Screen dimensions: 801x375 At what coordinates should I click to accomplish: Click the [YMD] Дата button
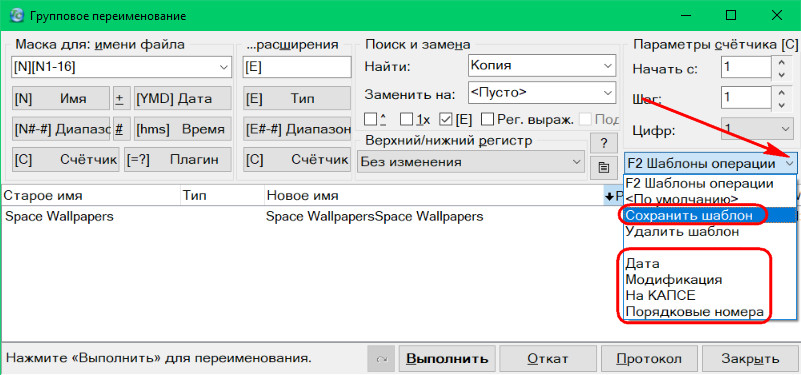pos(183,99)
